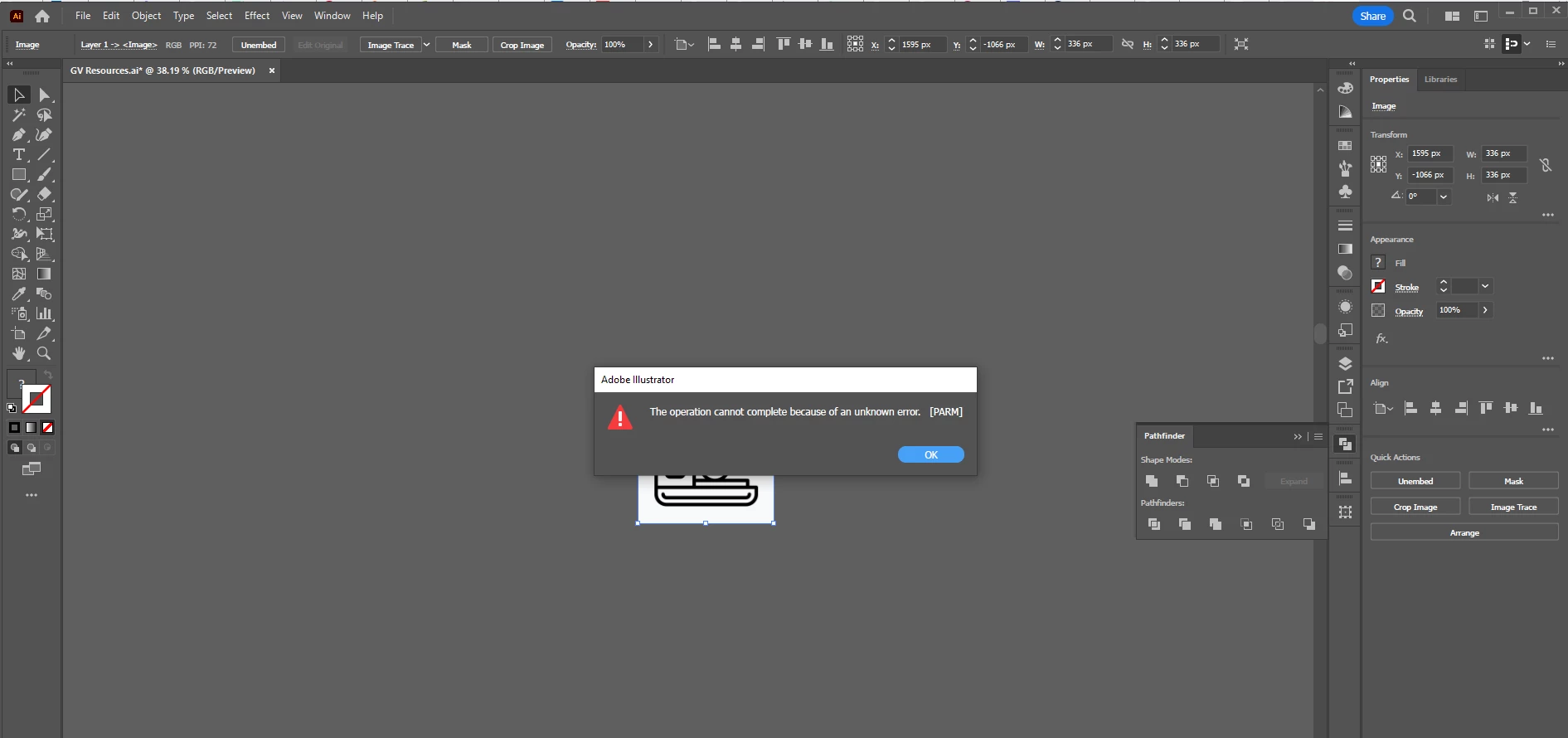
Task: Click Mask button in control bar
Action: (462, 45)
